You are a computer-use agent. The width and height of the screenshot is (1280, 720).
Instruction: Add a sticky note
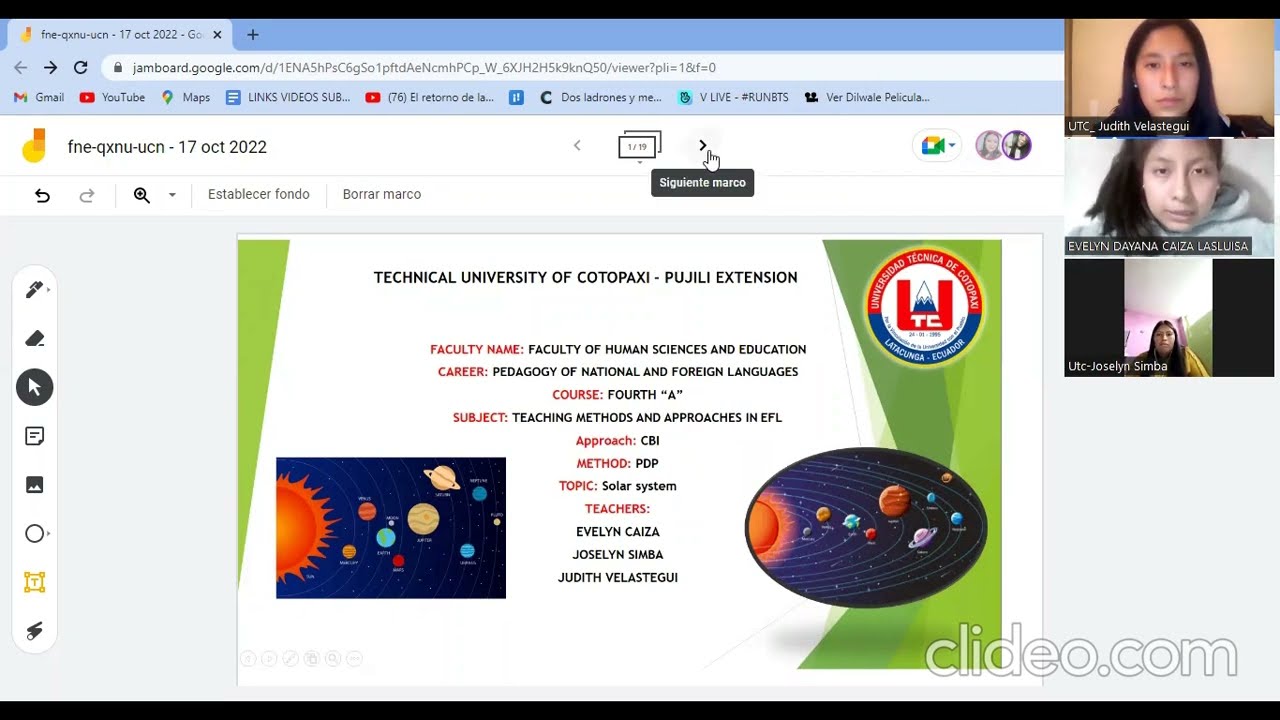tap(34, 436)
